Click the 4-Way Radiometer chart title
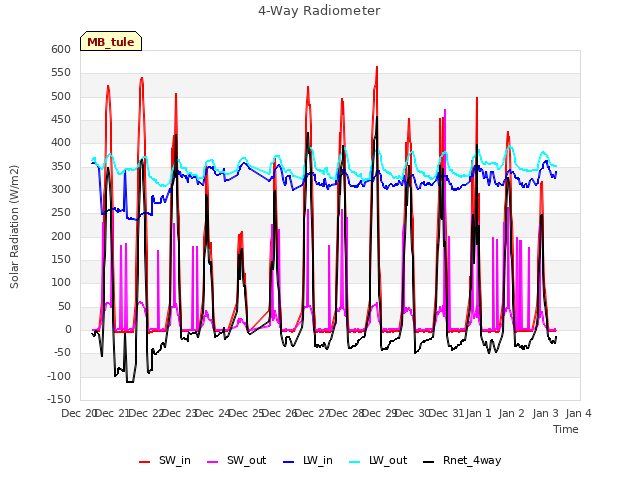Image resolution: width=640 pixels, height=480 pixels. tap(319, 11)
